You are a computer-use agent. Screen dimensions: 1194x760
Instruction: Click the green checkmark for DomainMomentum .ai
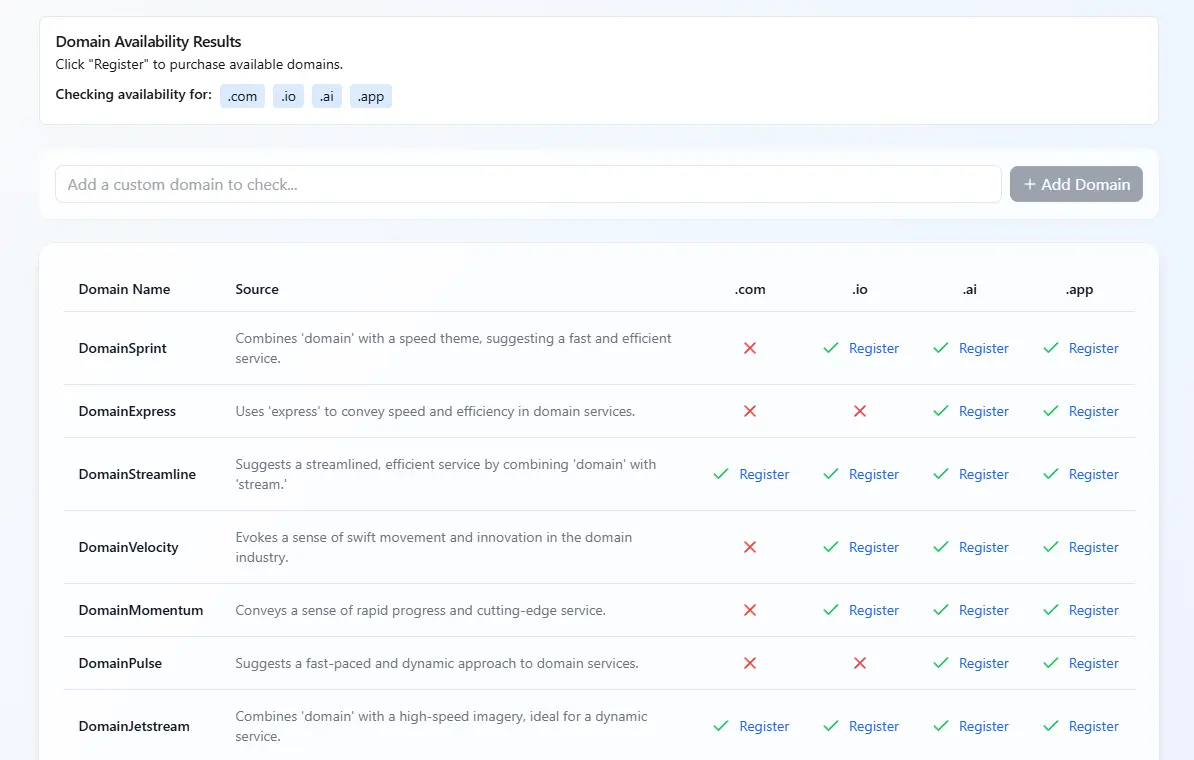(940, 610)
